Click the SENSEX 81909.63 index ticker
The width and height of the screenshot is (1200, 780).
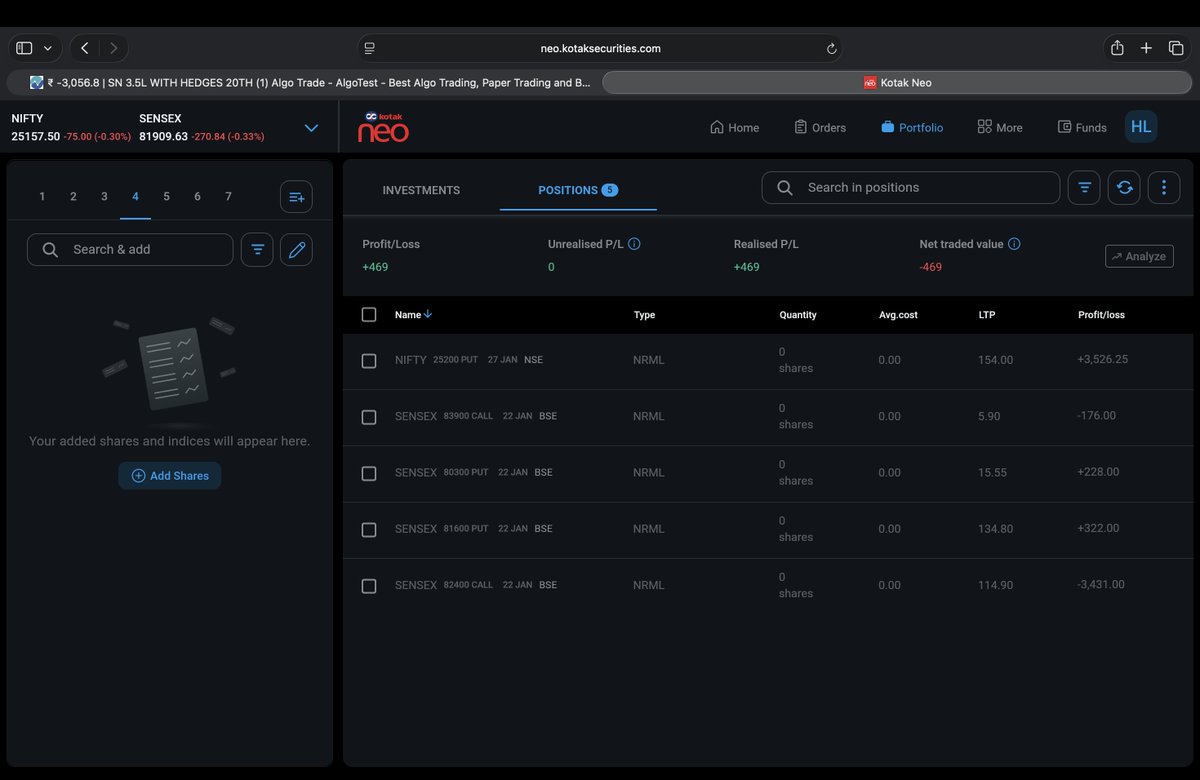202,127
